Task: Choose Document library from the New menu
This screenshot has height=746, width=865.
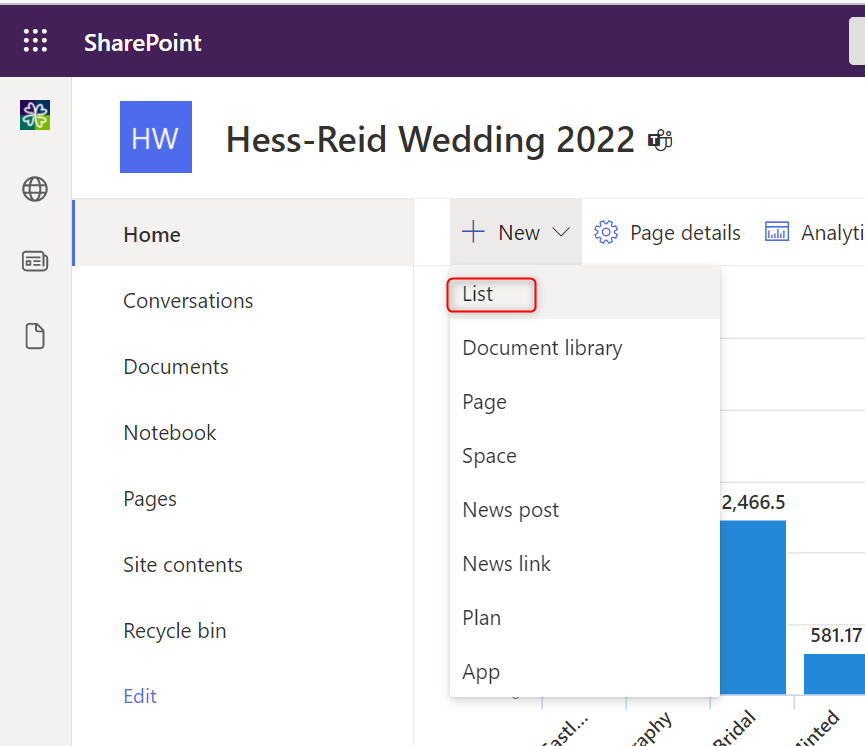Action: tap(585, 348)
